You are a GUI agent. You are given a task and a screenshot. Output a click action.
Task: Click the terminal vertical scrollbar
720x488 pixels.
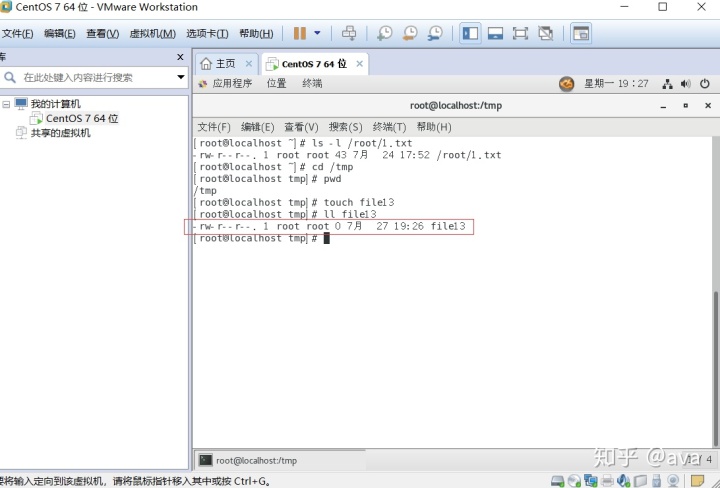click(716, 367)
